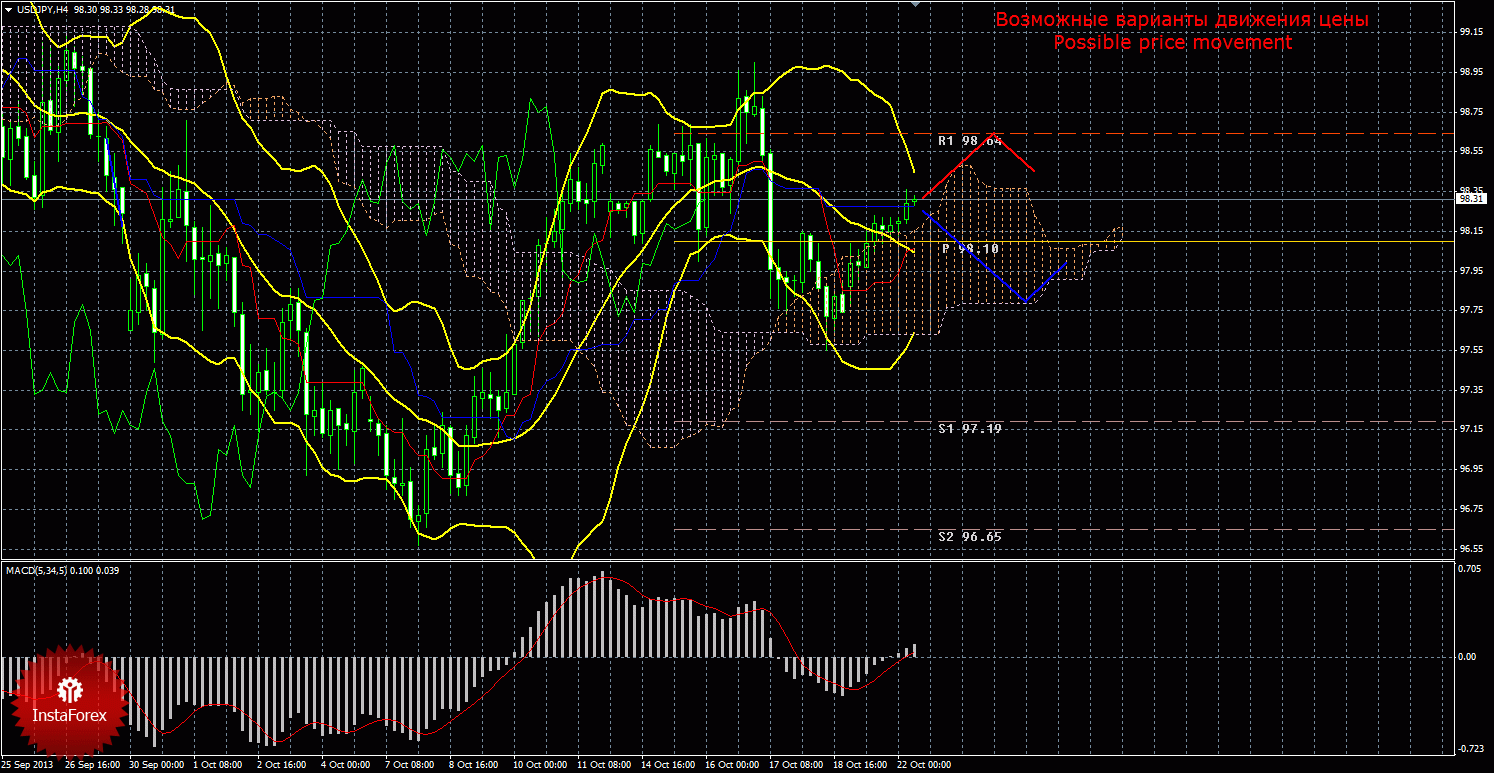Screen dimensions: 1494x773
Task: Click the 10 Oct 00:00 time label
Action: coord(540,765)
